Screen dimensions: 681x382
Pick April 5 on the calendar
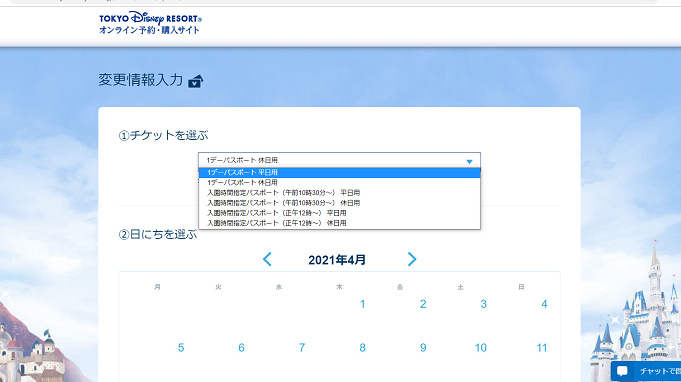coord(181,348)
